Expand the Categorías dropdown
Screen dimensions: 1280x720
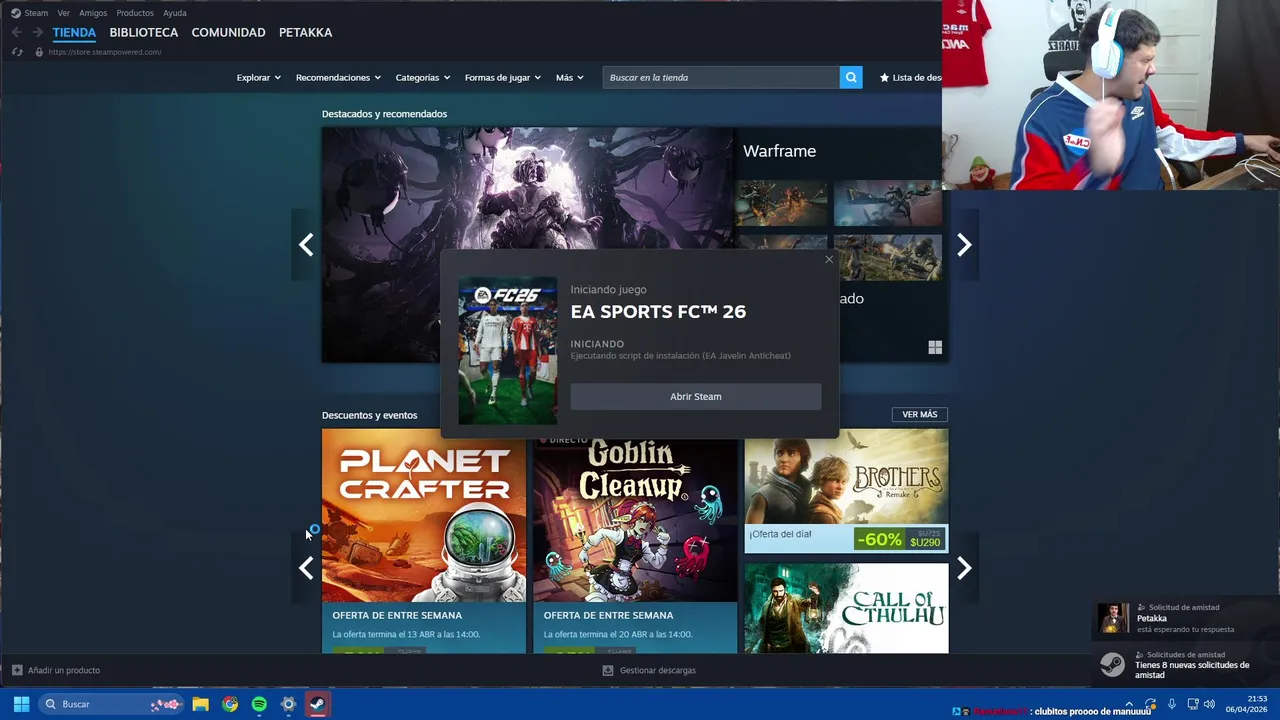[x=422, y=77]
